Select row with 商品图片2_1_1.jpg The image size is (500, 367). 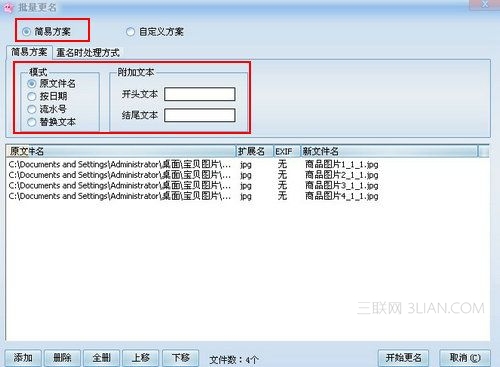[247, 175]
